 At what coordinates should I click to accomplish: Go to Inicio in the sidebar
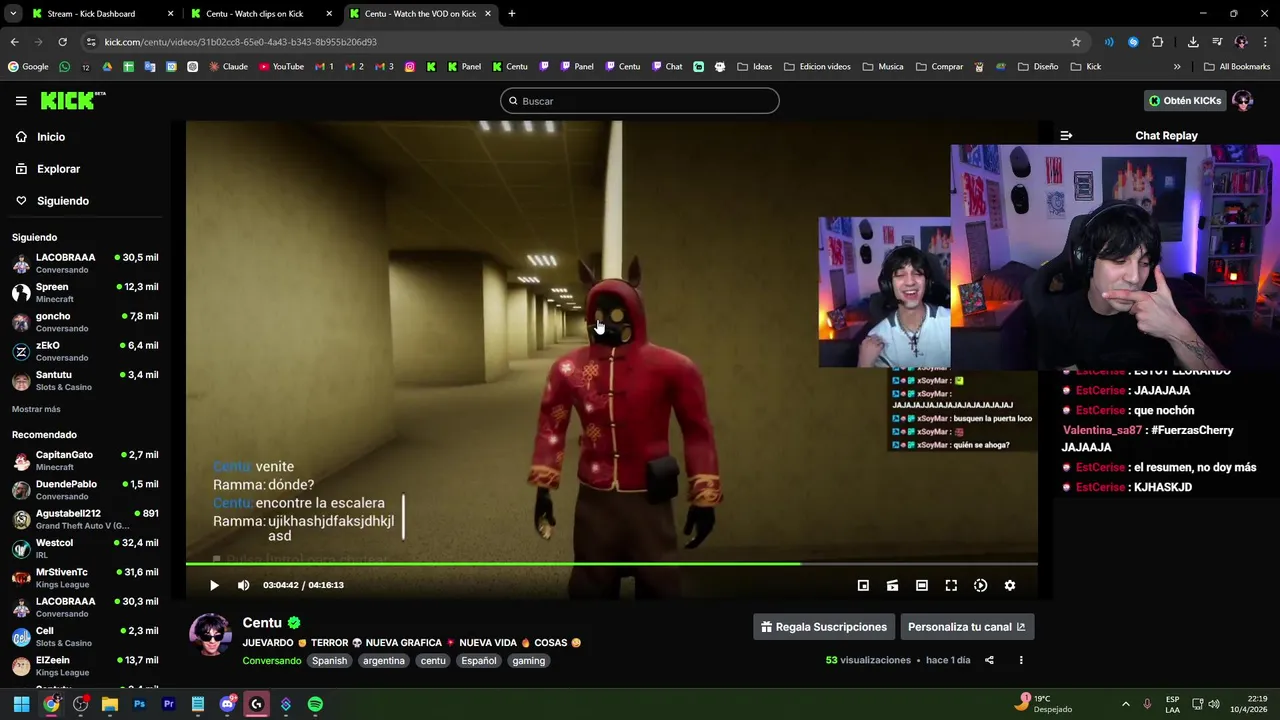(x=51, y=137)
